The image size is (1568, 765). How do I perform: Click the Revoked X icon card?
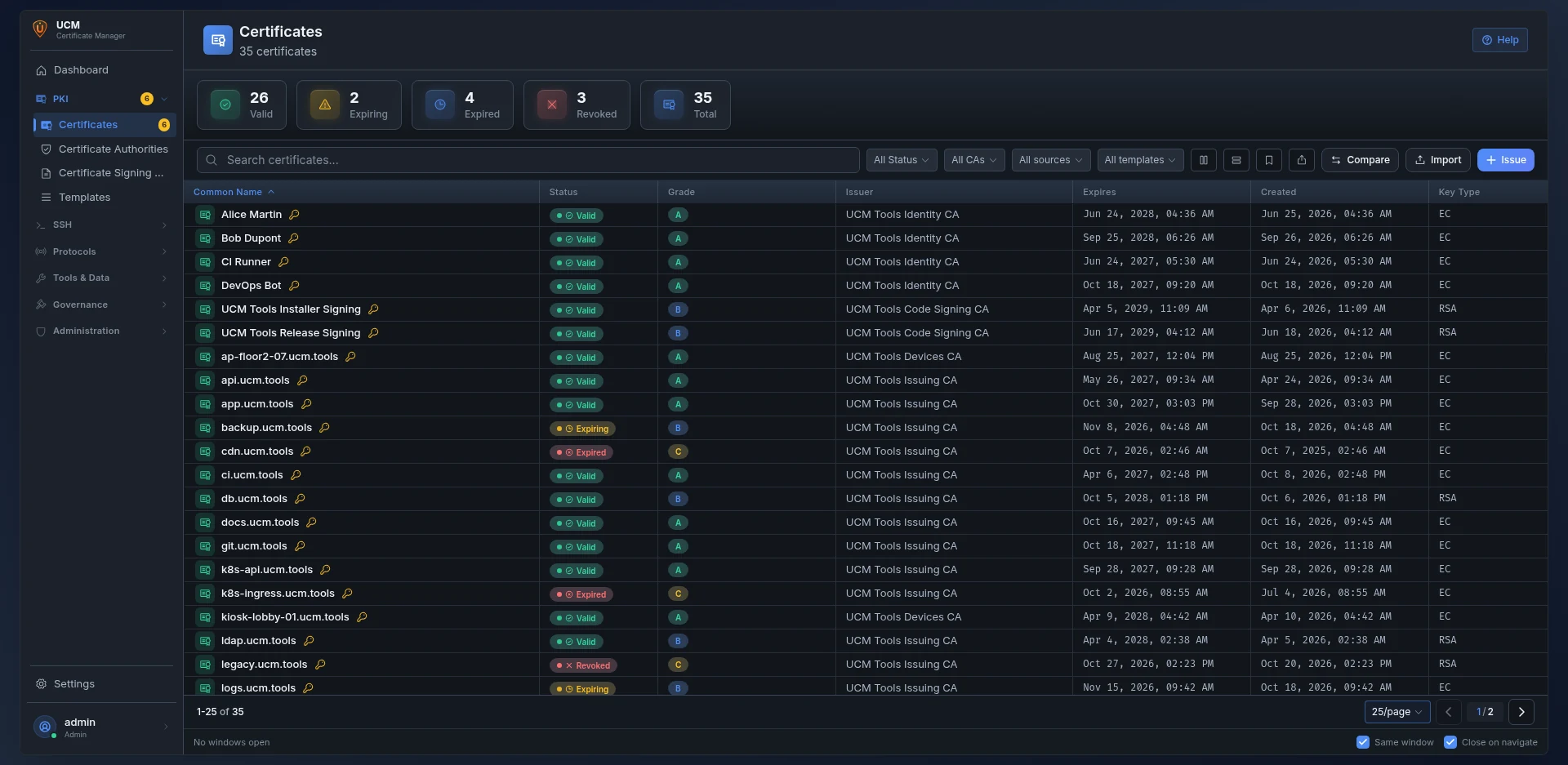pos(552,105)
